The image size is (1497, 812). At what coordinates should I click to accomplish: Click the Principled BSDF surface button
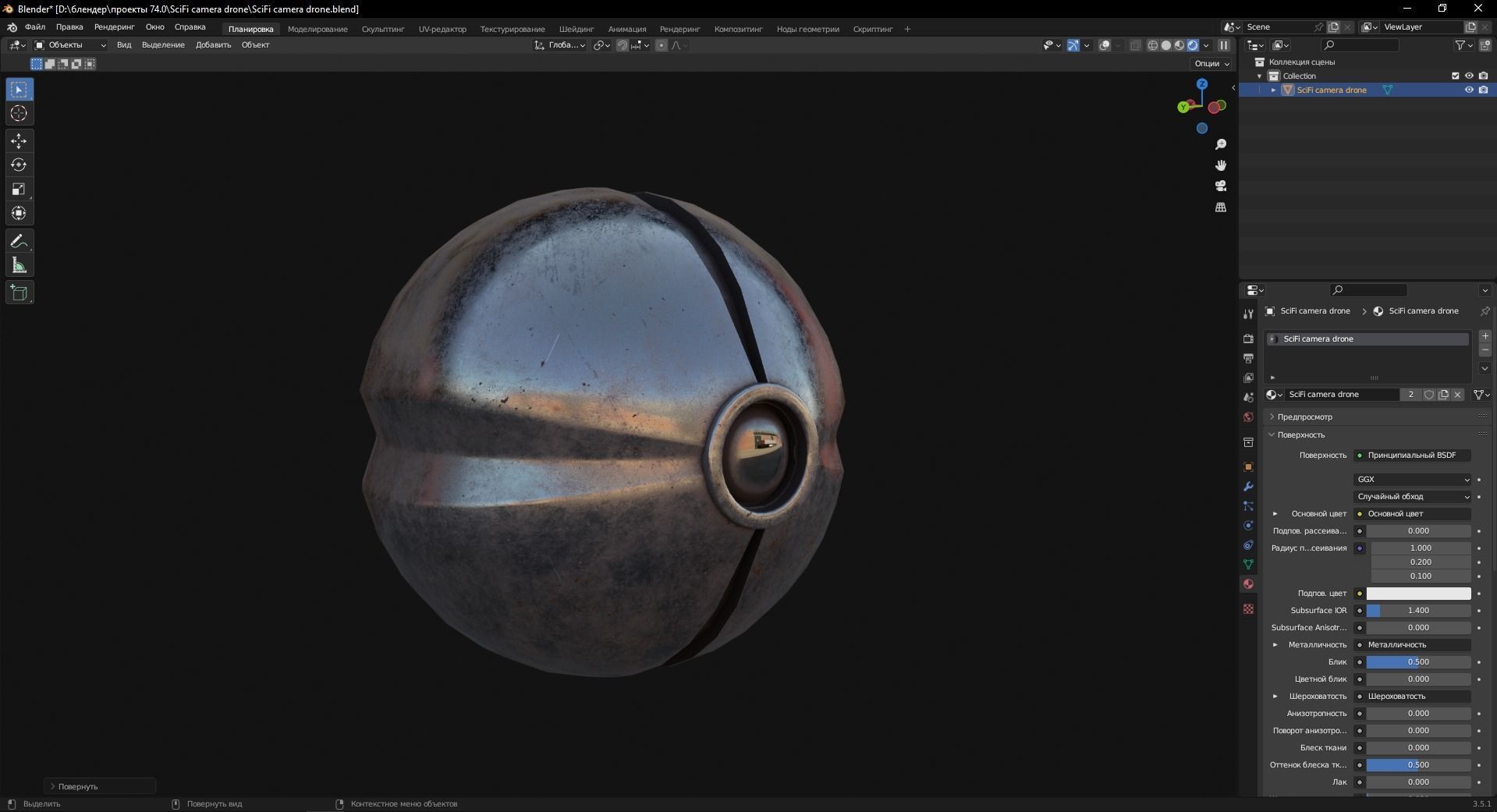point(1413,455)
